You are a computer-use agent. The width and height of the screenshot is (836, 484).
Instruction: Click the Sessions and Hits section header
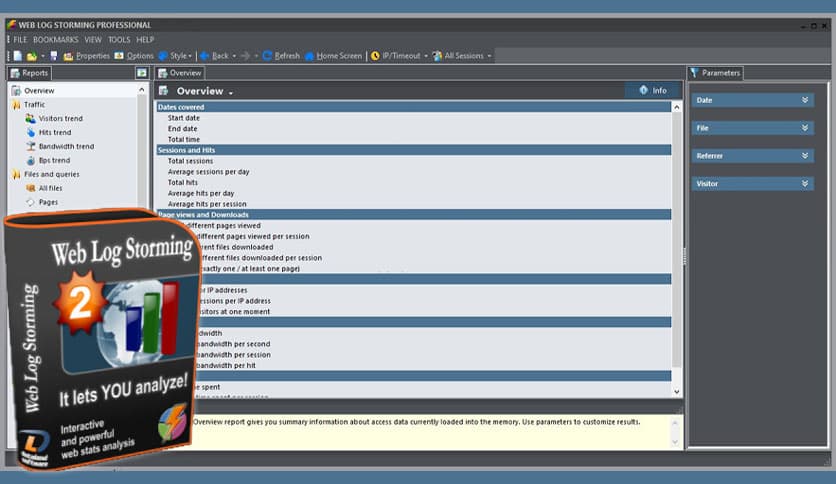413,150
